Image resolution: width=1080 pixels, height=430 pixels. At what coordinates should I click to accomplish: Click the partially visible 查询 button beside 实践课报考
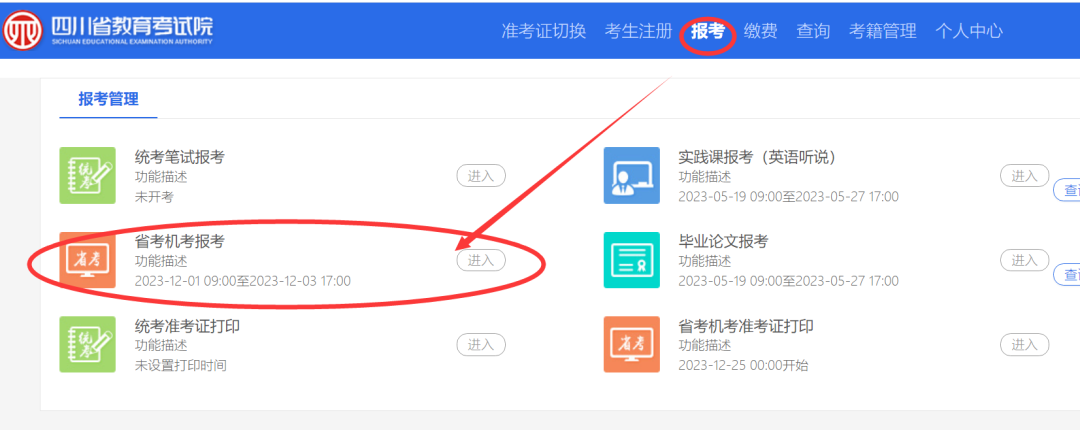coord(1067,190)
